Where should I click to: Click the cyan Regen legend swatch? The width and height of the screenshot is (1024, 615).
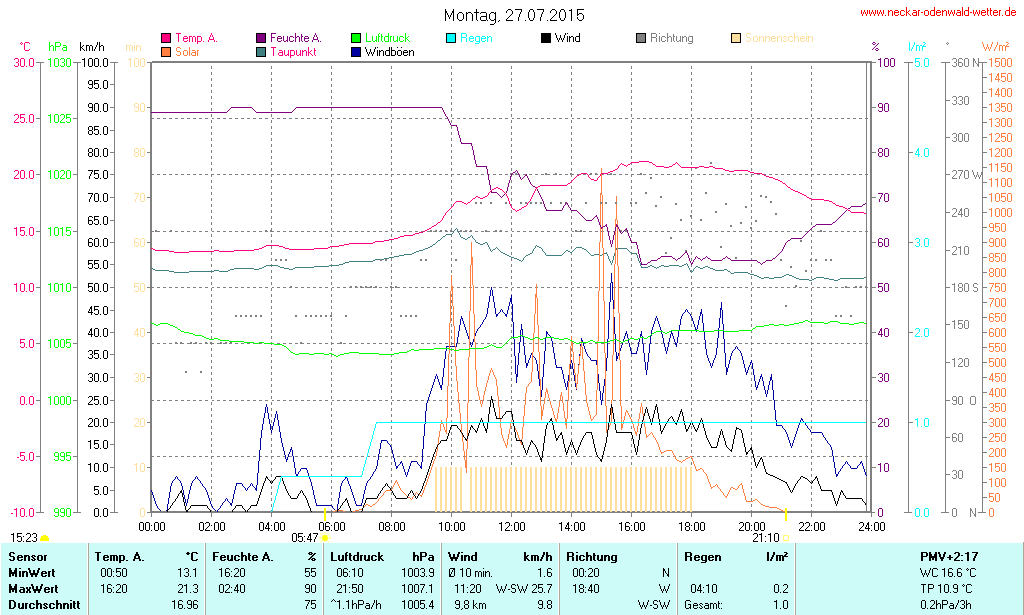click(x=452, y=38)
